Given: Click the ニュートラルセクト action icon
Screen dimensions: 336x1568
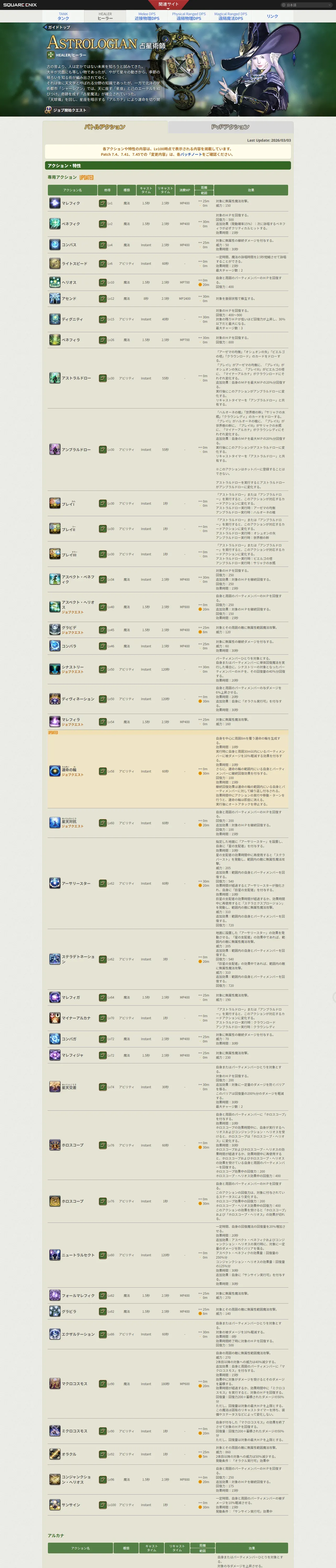Looking at the screenshot, I should pyautogui.click(x=55, y=1254).
